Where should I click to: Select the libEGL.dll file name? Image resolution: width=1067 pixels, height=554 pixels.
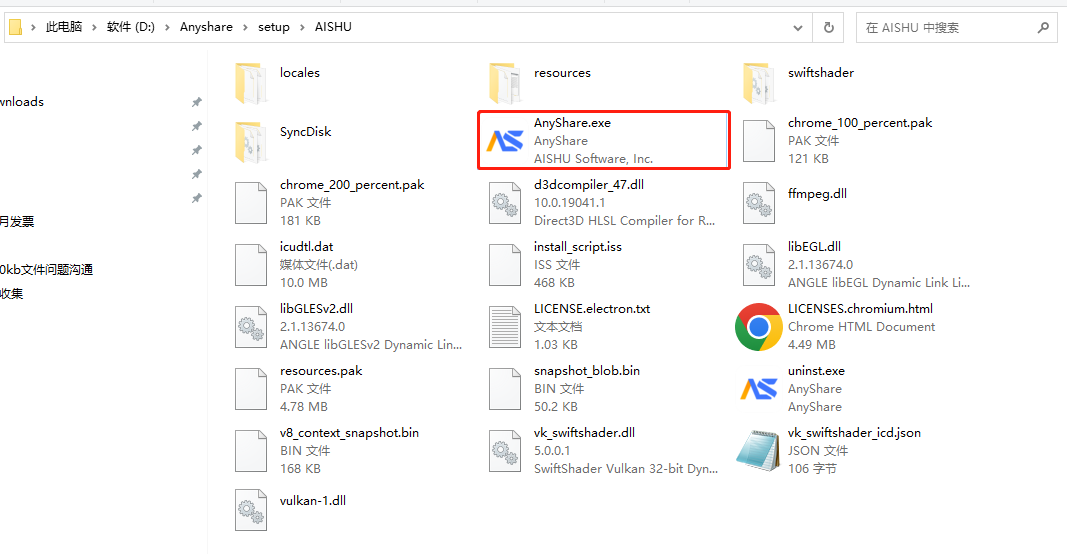point(814,247)
